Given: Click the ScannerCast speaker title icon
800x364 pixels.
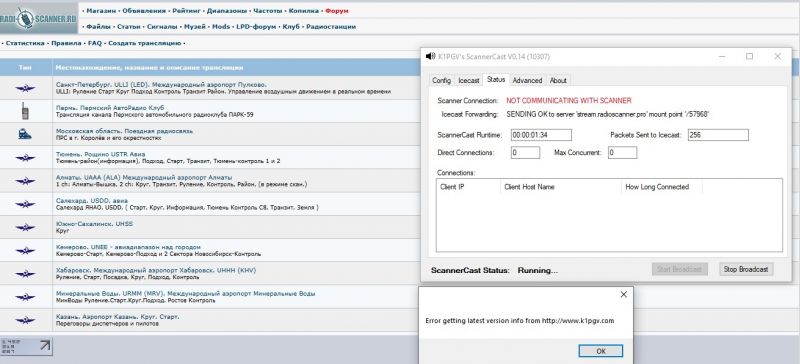Looking at the screenshot, I should click(x=430, y=57).
